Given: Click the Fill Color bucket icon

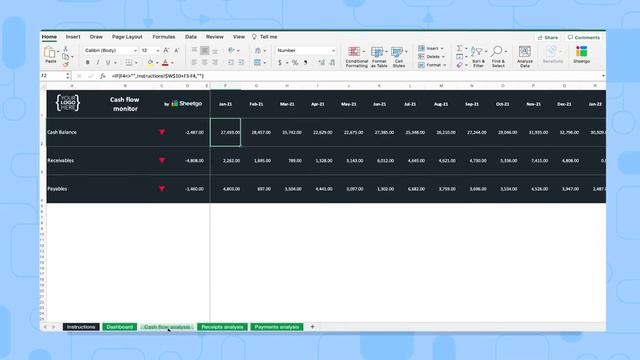Looking at the screenshot, I should pyautogui.click(x=150, y=62).
